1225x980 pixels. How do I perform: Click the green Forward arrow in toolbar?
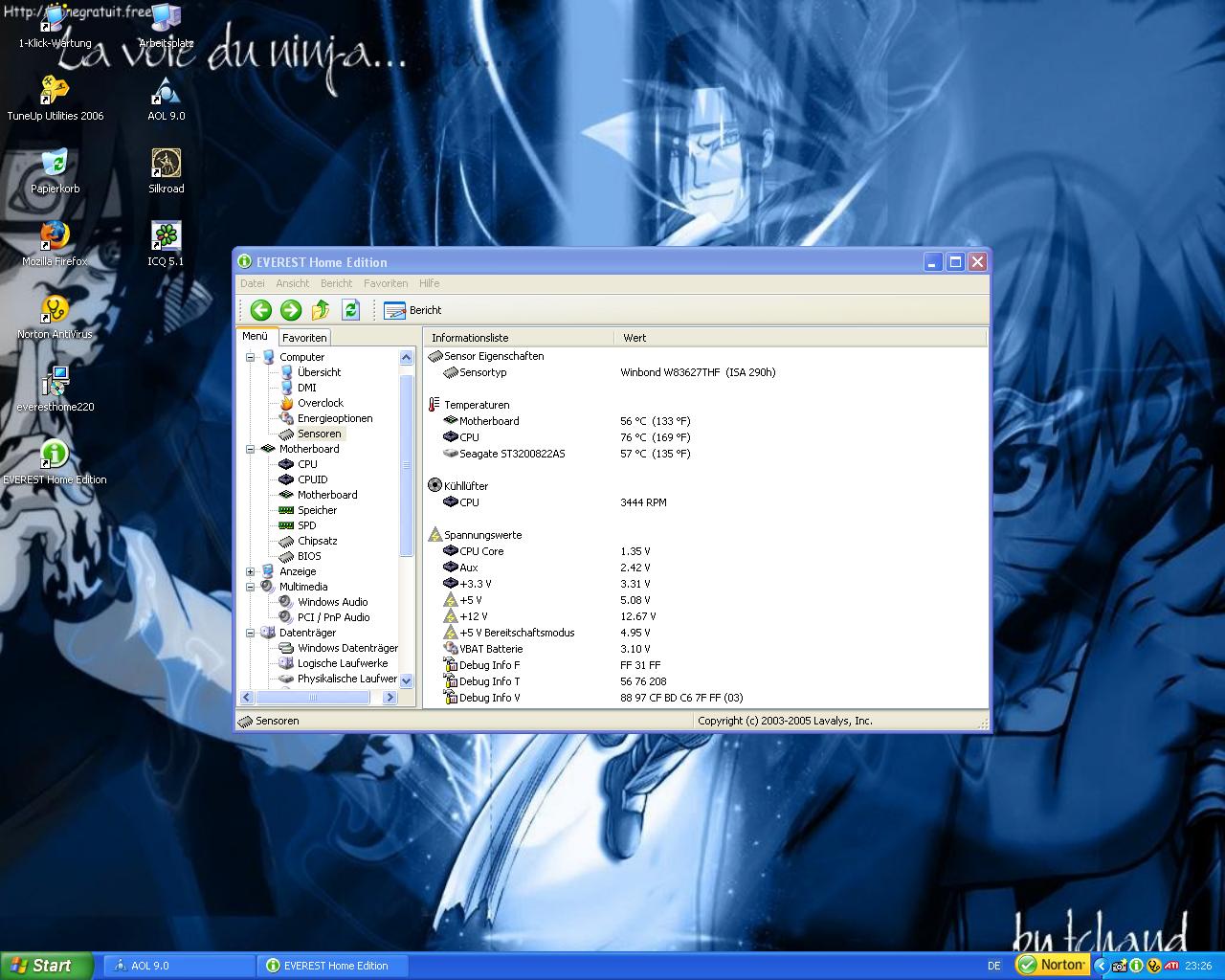291,310
